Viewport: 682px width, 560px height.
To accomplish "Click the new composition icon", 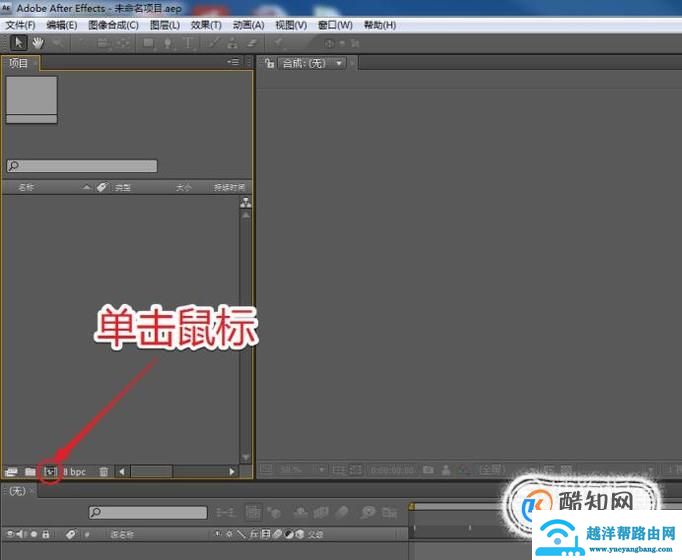I will coord(50,472).
